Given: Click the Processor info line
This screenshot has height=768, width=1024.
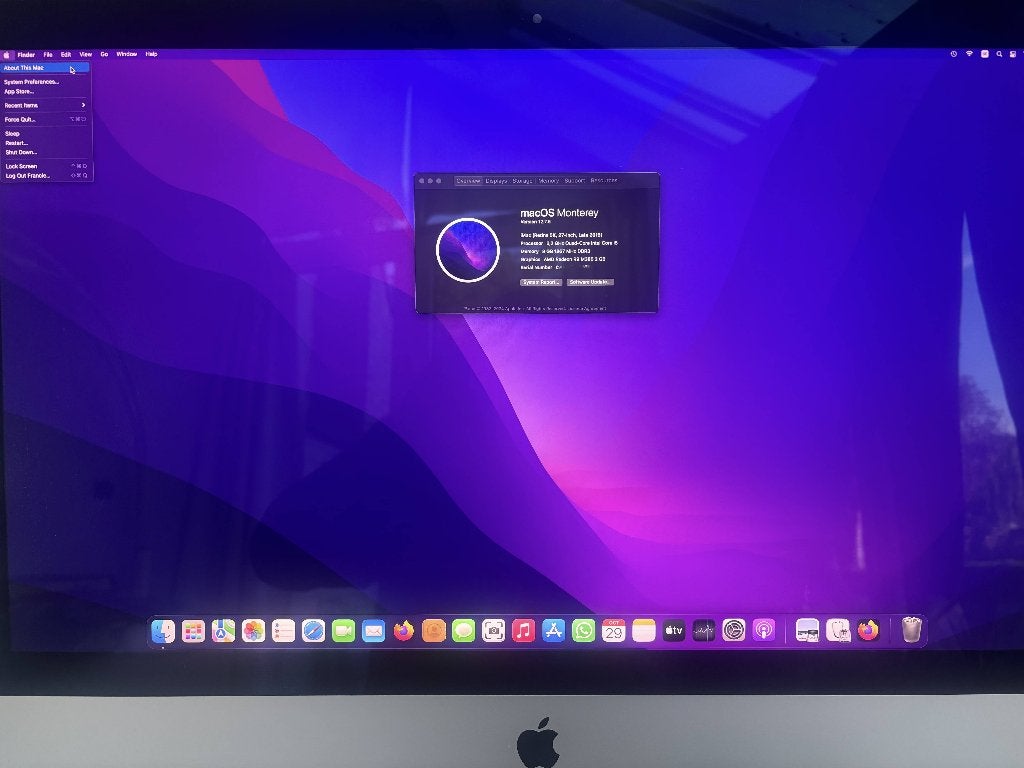Looking at the screenshot, I should (569, 243).
